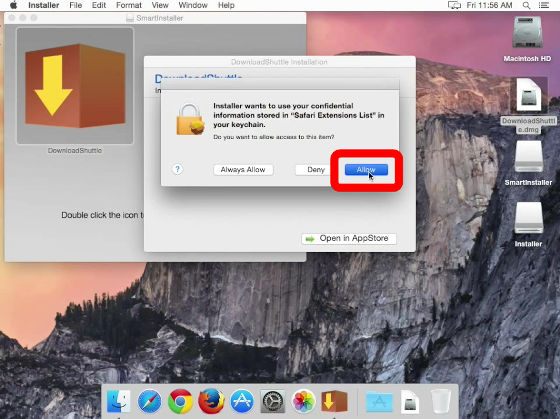Open System Preferences from the Dock

(273, 401)
